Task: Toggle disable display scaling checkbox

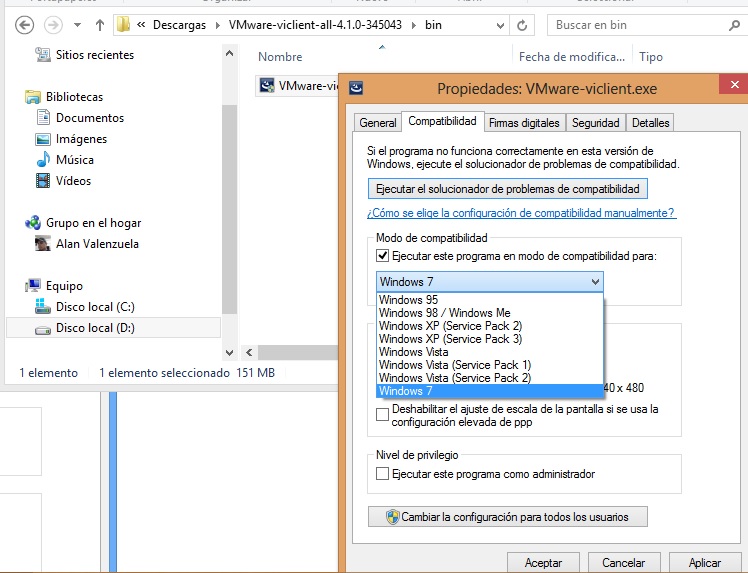Action: [x=383, y=415]
